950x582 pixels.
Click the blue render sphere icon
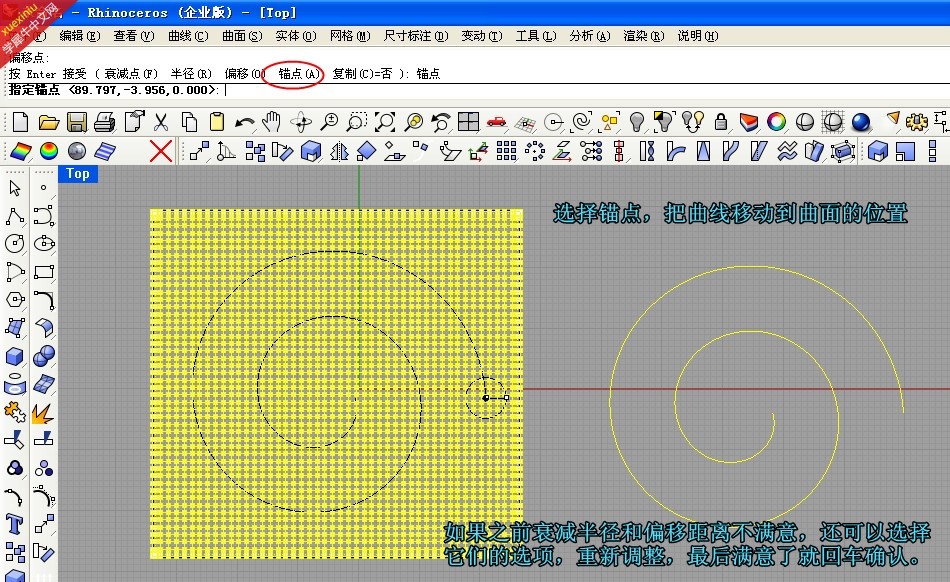861,122
